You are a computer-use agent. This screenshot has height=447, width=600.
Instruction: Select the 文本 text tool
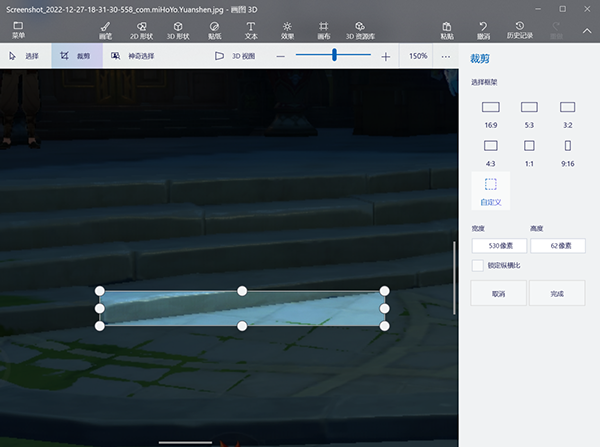(x=250, y=29)
